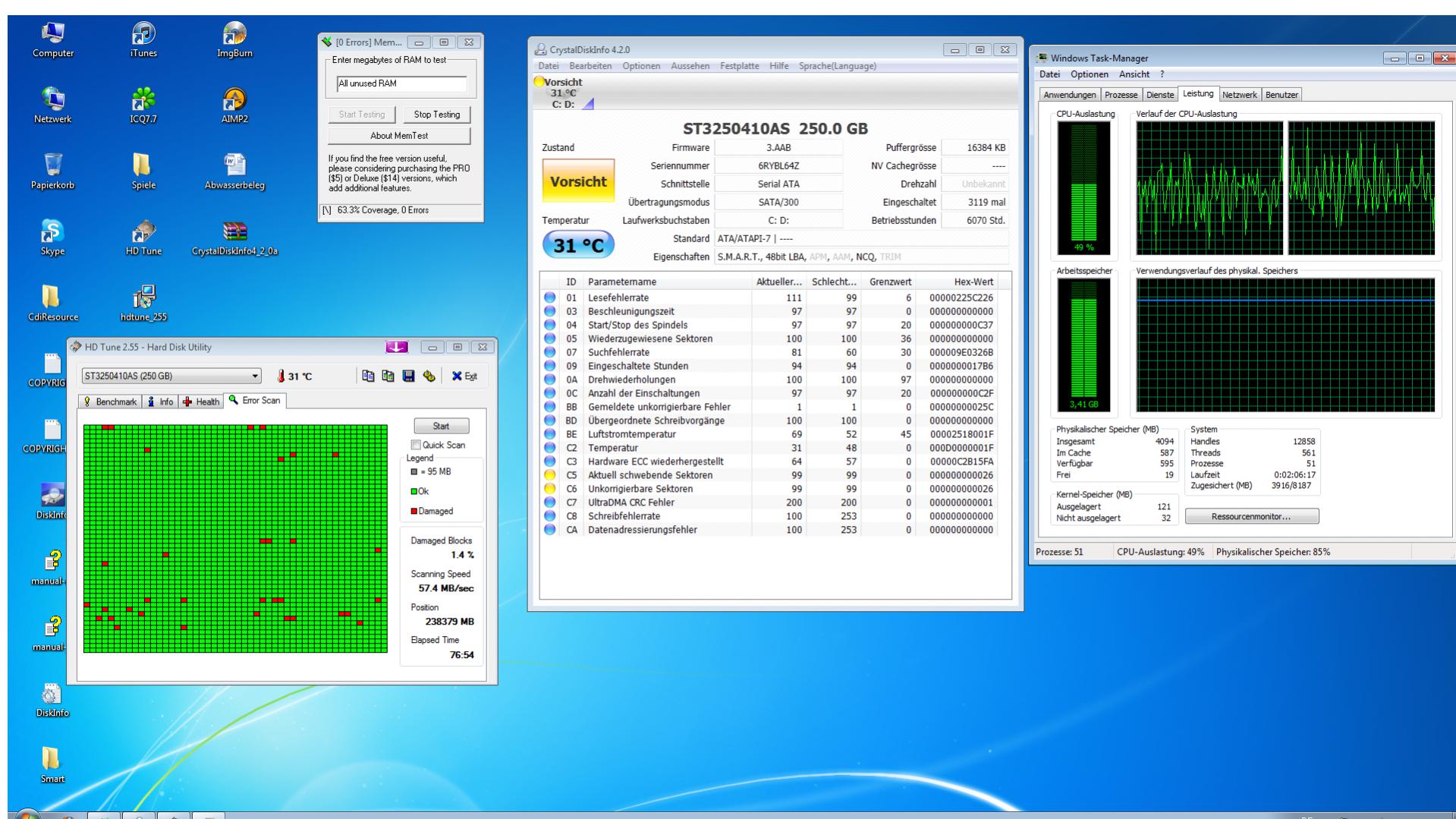Click the thermometer icon in HD Tune

(x=281, y=376)
